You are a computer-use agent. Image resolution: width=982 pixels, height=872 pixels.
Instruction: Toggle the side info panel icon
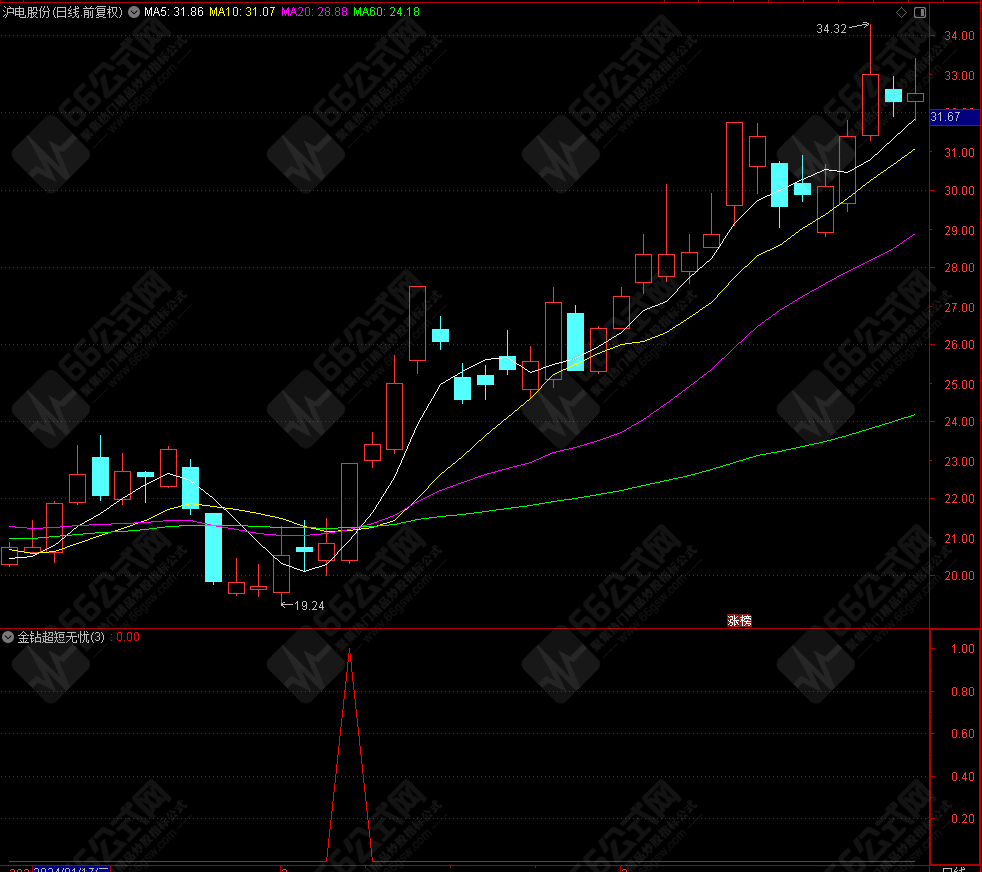920,13
